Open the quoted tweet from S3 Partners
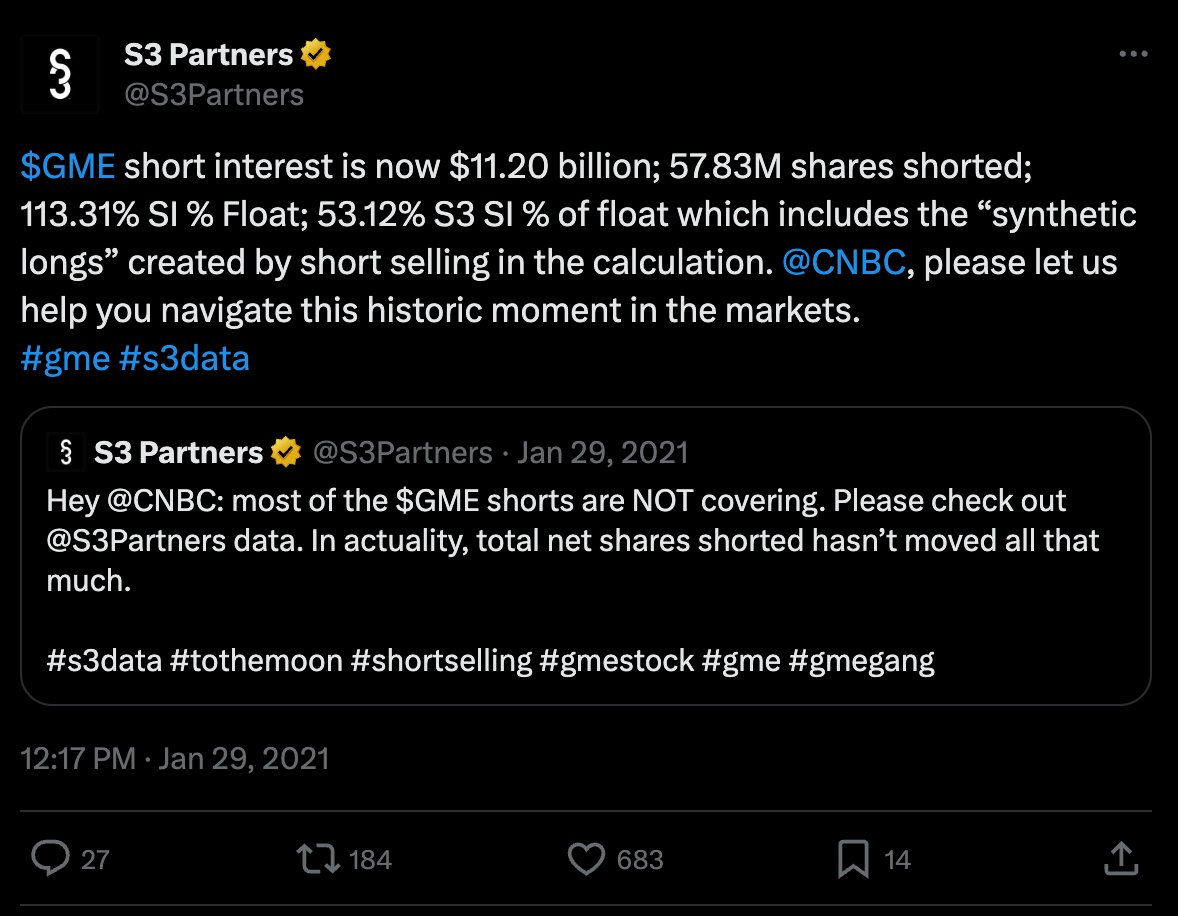1178x916 pixels. click(x=585, y=580)
